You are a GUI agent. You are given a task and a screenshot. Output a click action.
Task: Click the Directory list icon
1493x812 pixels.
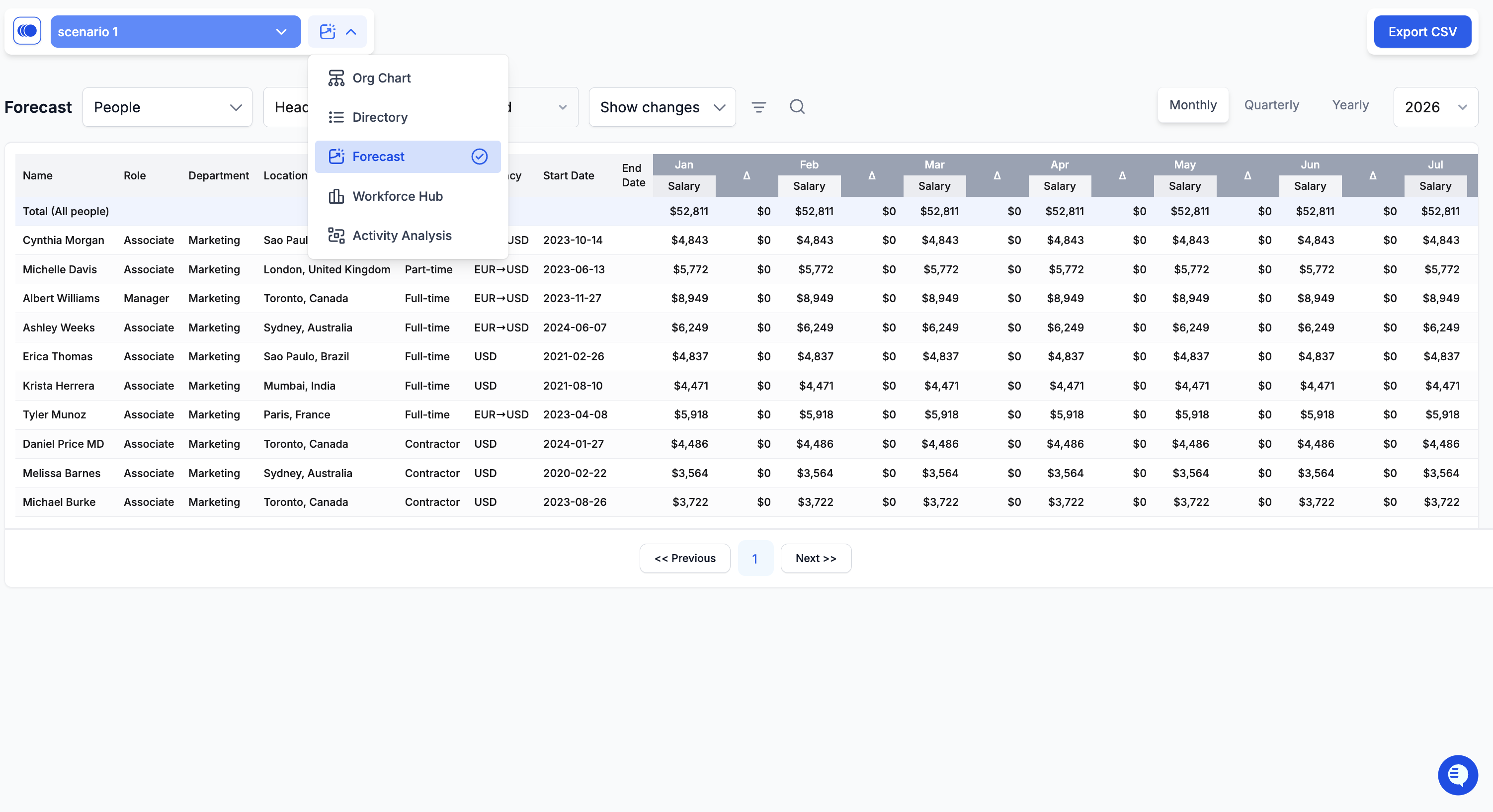(336, 117)
